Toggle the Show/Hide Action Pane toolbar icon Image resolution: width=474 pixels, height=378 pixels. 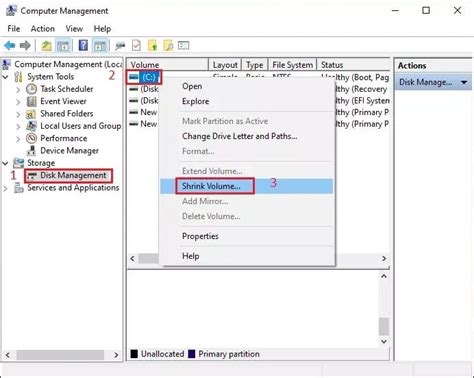point(100,46)
